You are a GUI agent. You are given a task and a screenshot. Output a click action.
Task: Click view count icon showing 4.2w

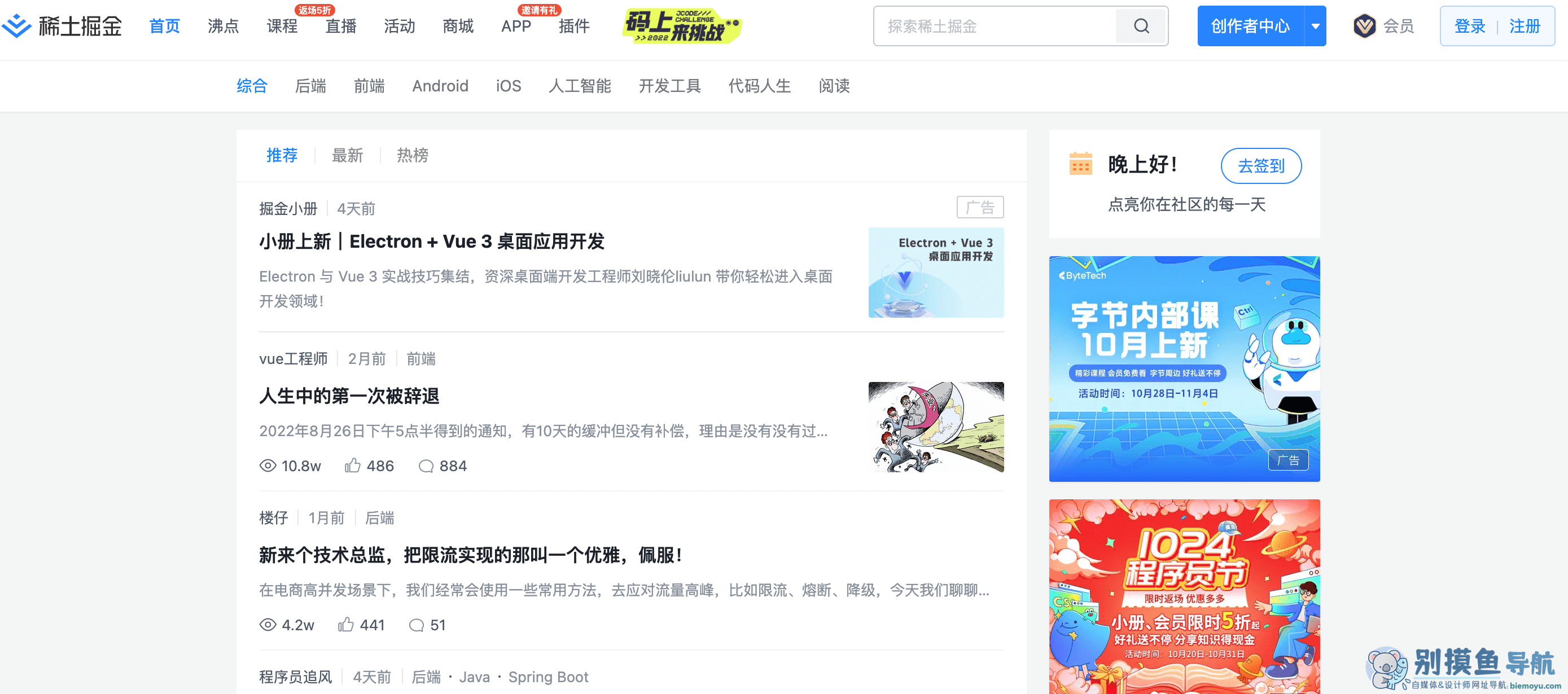click(x=268, y=625)
